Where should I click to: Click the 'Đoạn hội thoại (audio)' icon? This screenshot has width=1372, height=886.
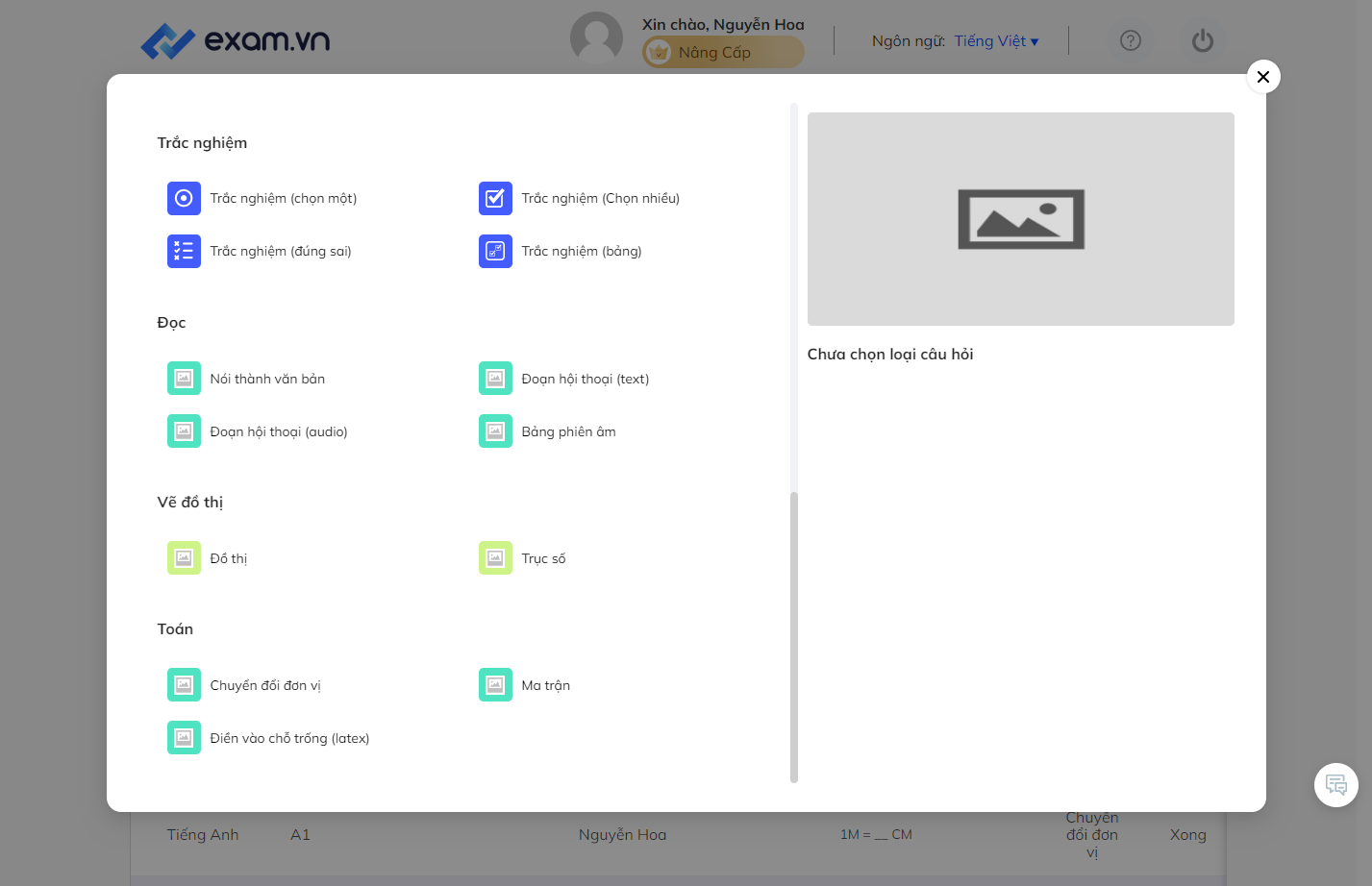tap(184, 431)
